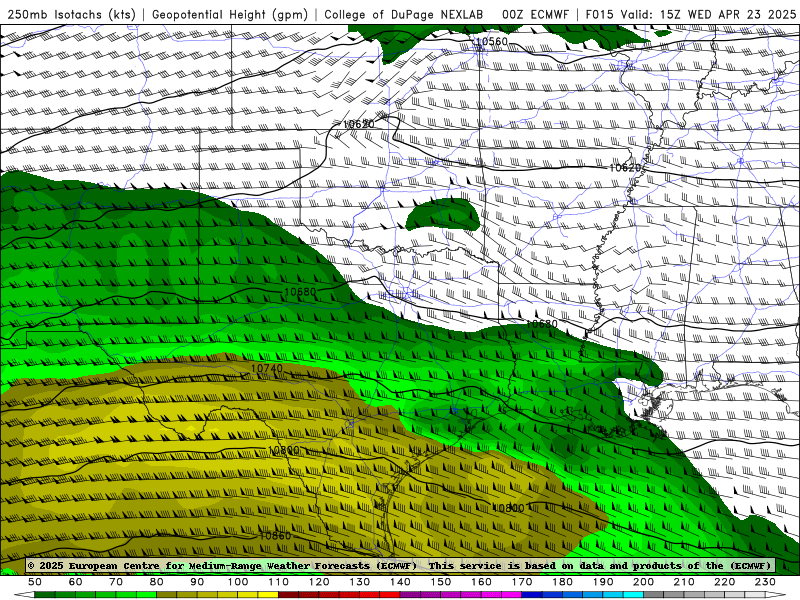Click the 10560 height contour label
Screen dimensions: 800x600
(491, 42)
